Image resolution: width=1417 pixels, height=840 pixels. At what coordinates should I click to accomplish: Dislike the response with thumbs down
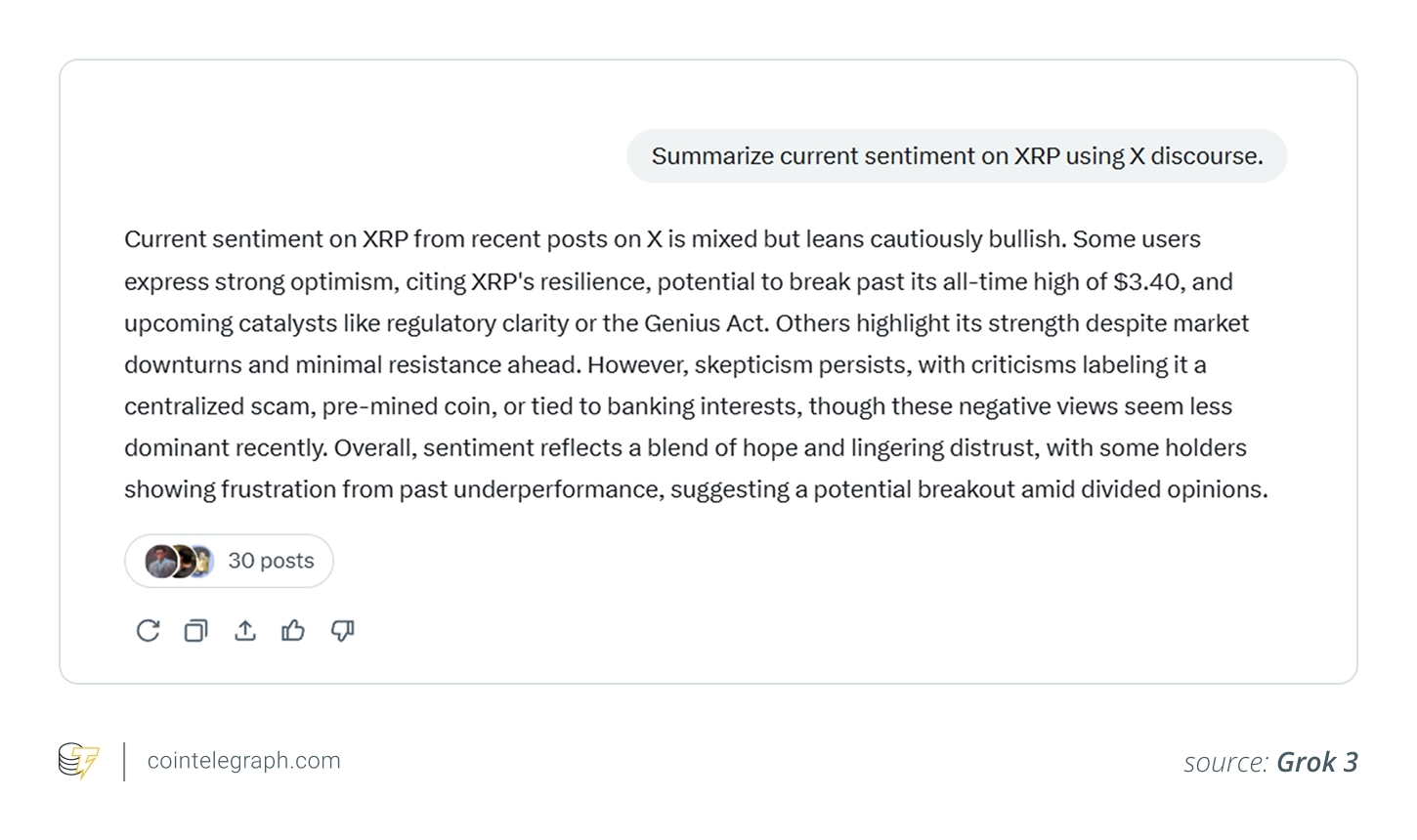[x=342, y=631]
